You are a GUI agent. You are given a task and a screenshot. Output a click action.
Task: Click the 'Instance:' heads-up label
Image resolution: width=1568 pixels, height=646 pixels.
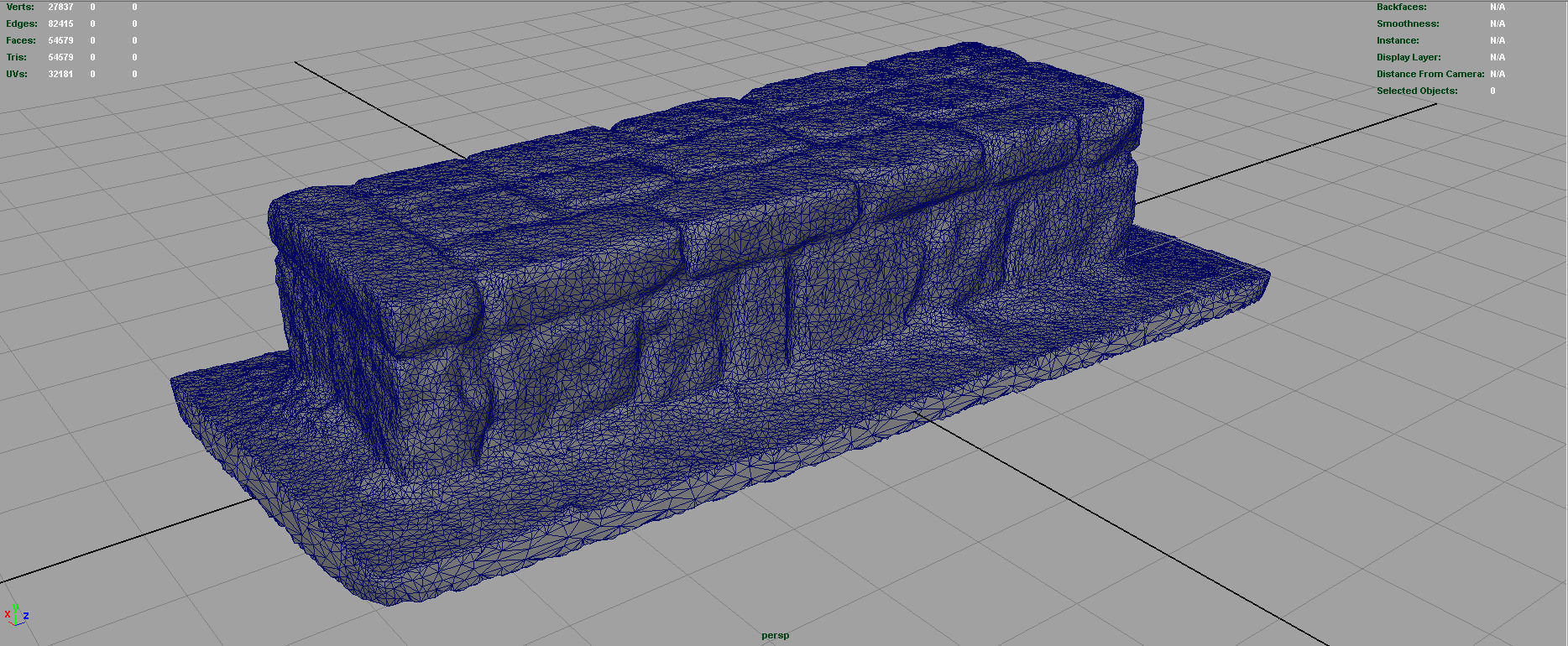tap(1398, 40)
